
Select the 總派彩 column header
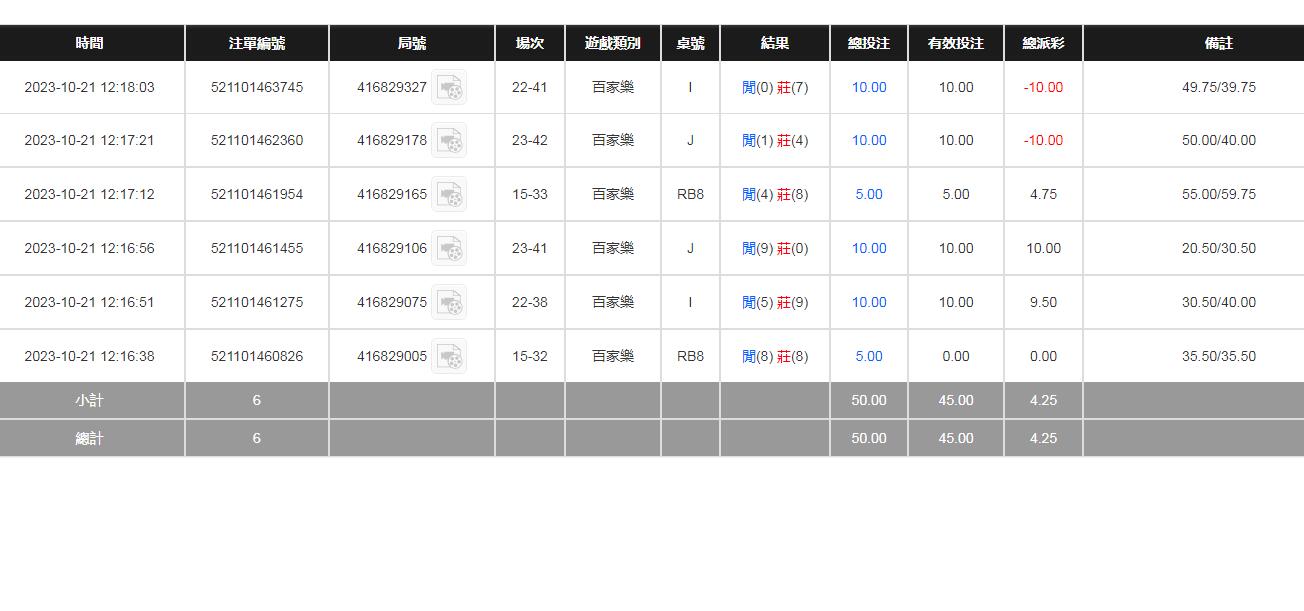(x=1043, y=44)
